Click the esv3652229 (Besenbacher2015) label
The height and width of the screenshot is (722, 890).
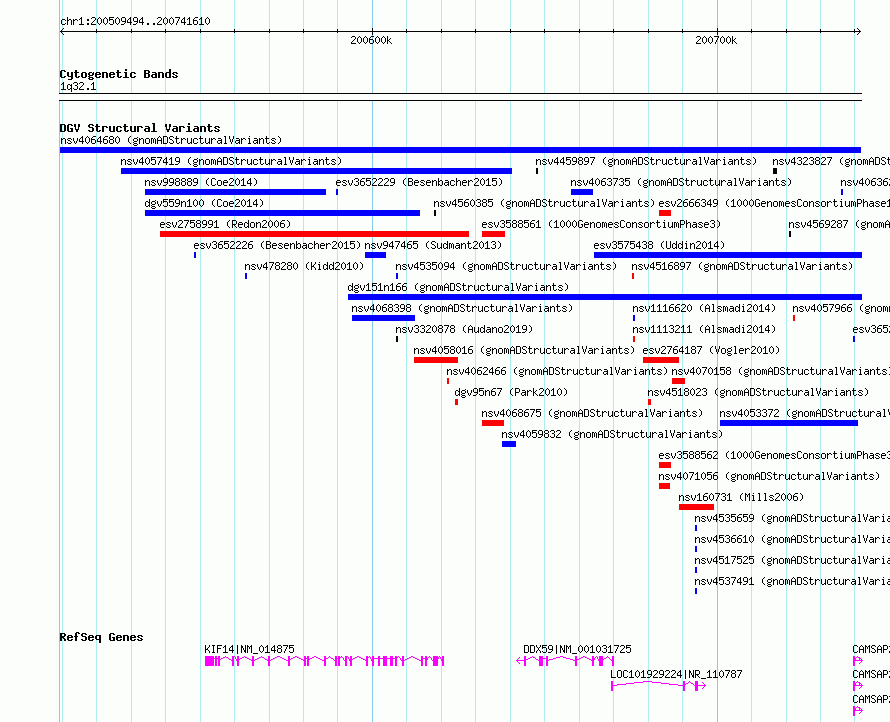[419, 182]
